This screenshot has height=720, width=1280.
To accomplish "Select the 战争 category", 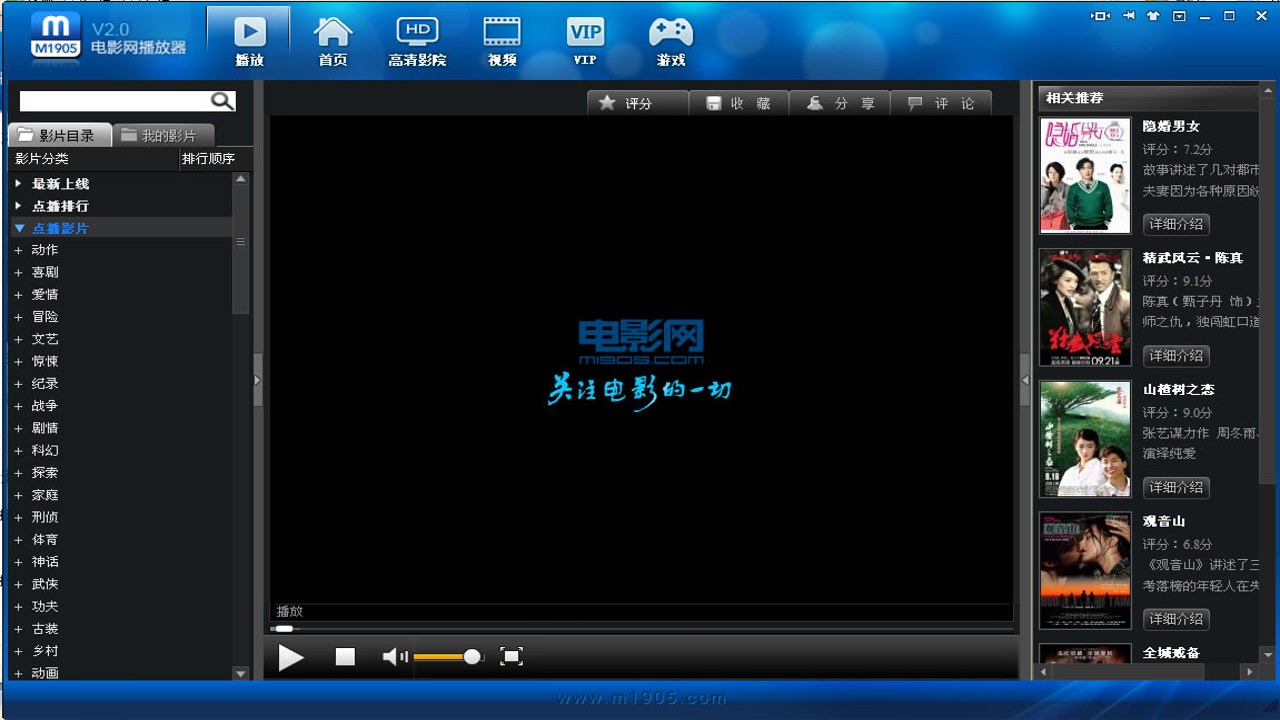I will [45, 406].
